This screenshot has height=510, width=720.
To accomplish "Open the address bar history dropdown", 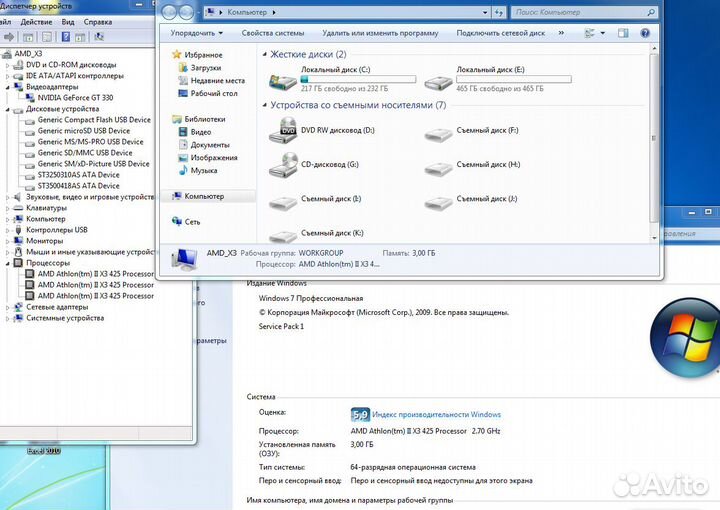I will click(485, 13).
